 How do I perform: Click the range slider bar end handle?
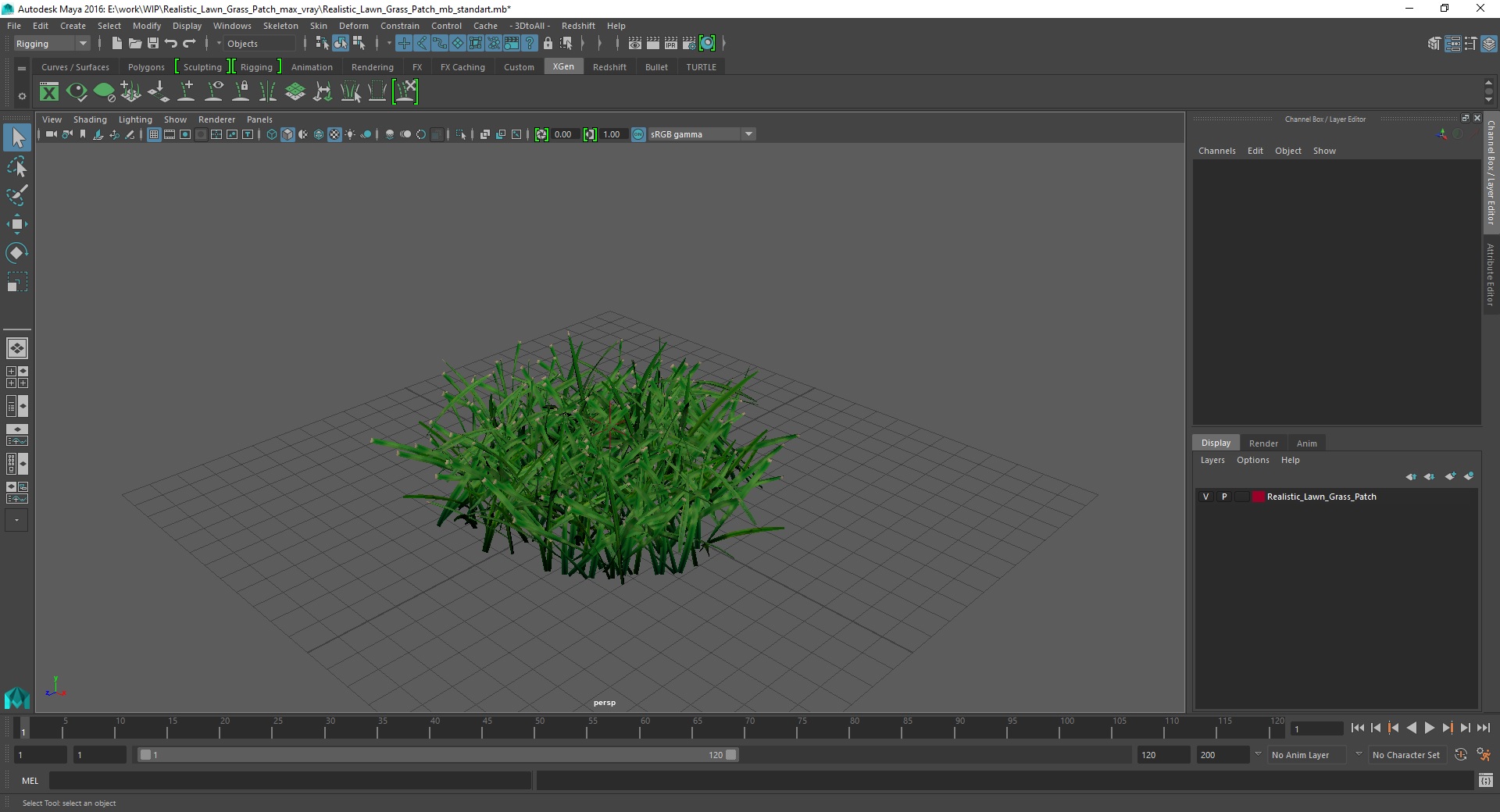click(731, 755)
